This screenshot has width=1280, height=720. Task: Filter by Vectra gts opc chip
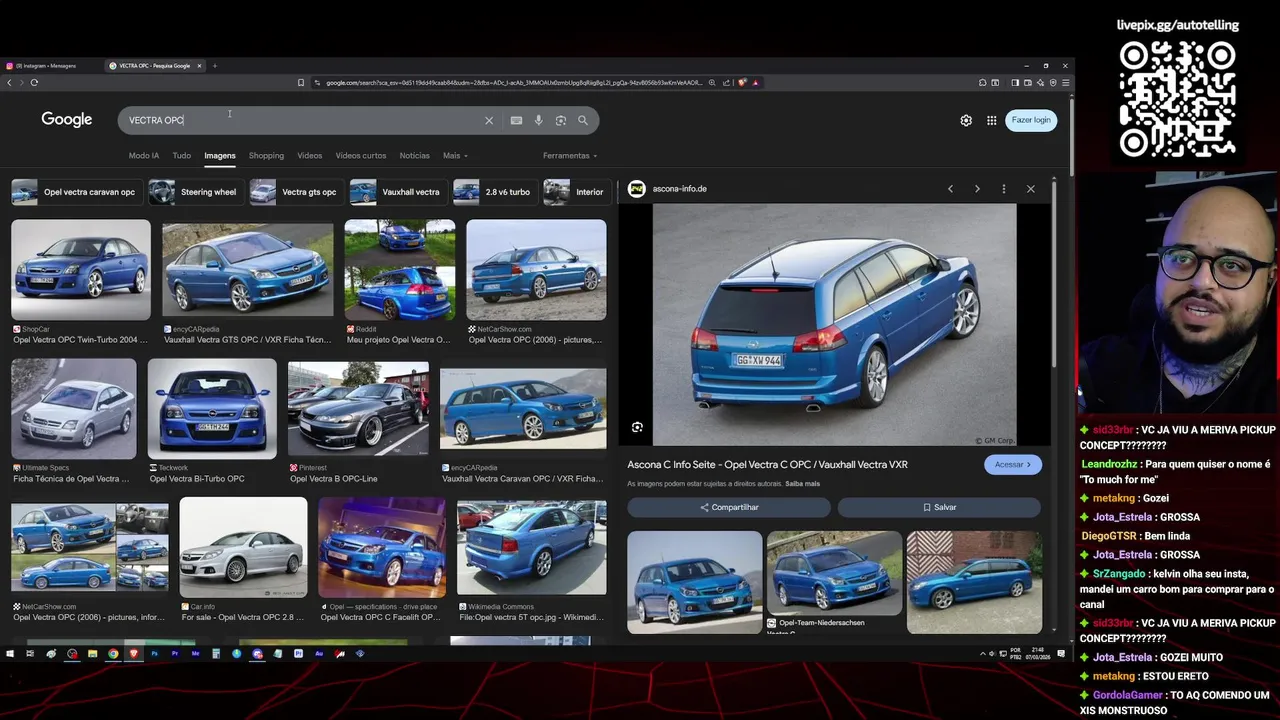[295, 192]
